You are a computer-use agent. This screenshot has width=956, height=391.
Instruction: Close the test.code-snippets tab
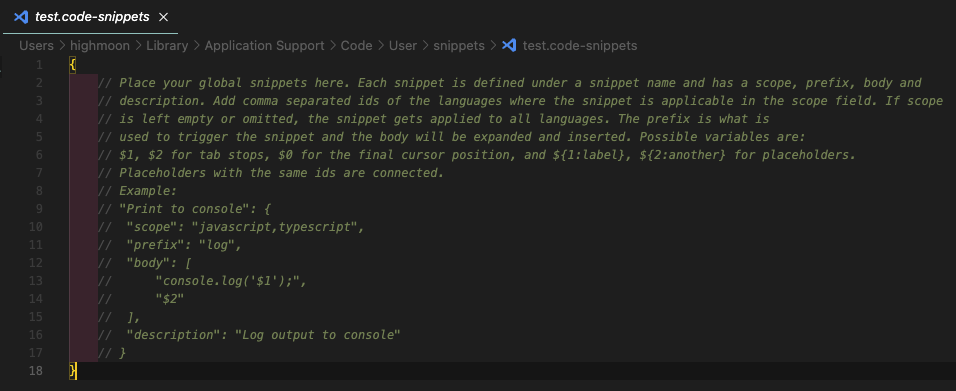[x=163, y=17]
